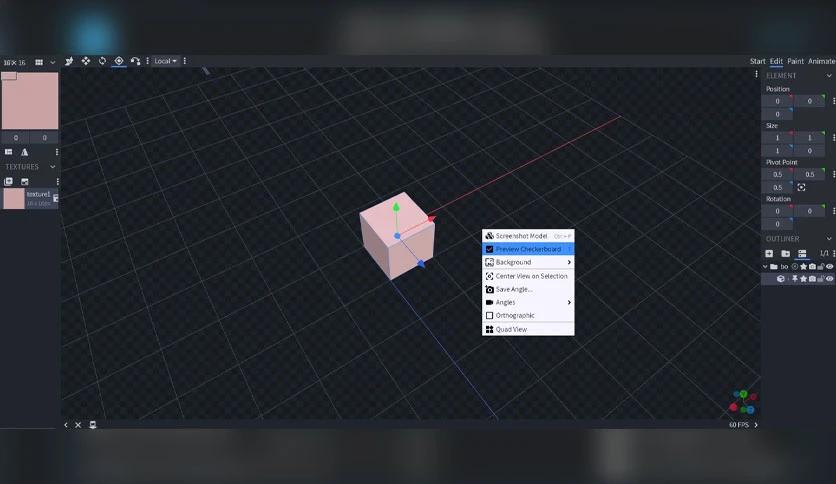Viewport: 836px width, 484px height.
Task: Click the pin icon on the cube row
Action: click(x=794, y=279)
